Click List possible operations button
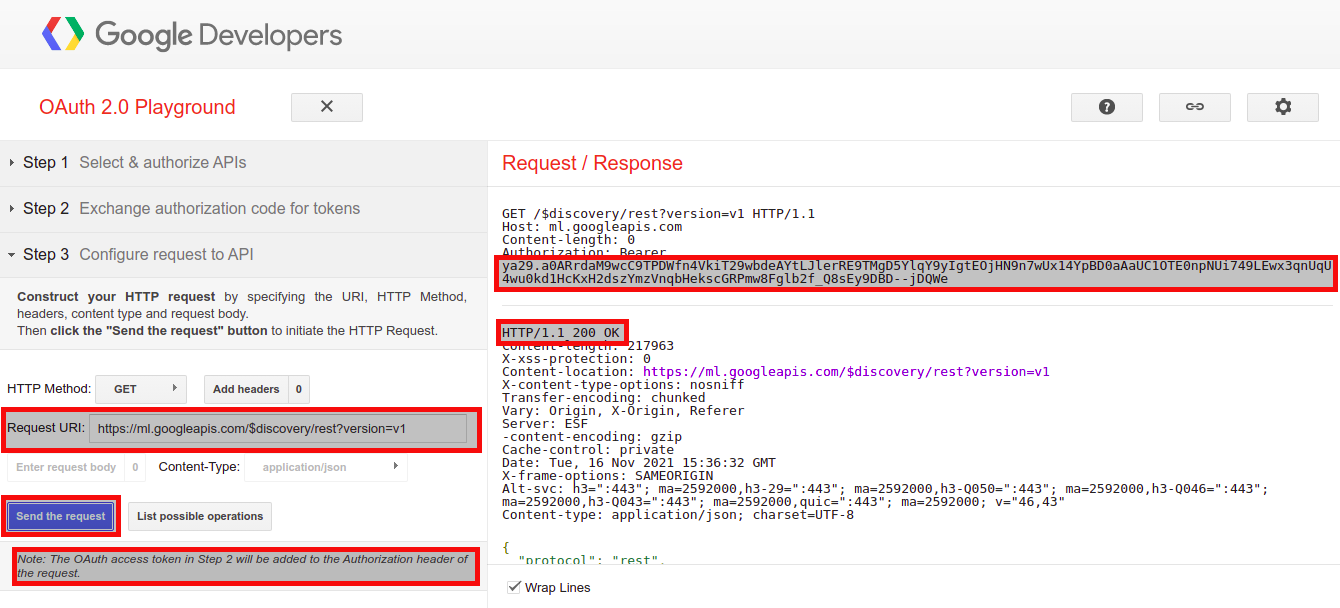This screenshot has height=608, width=1340. point(200,516)
